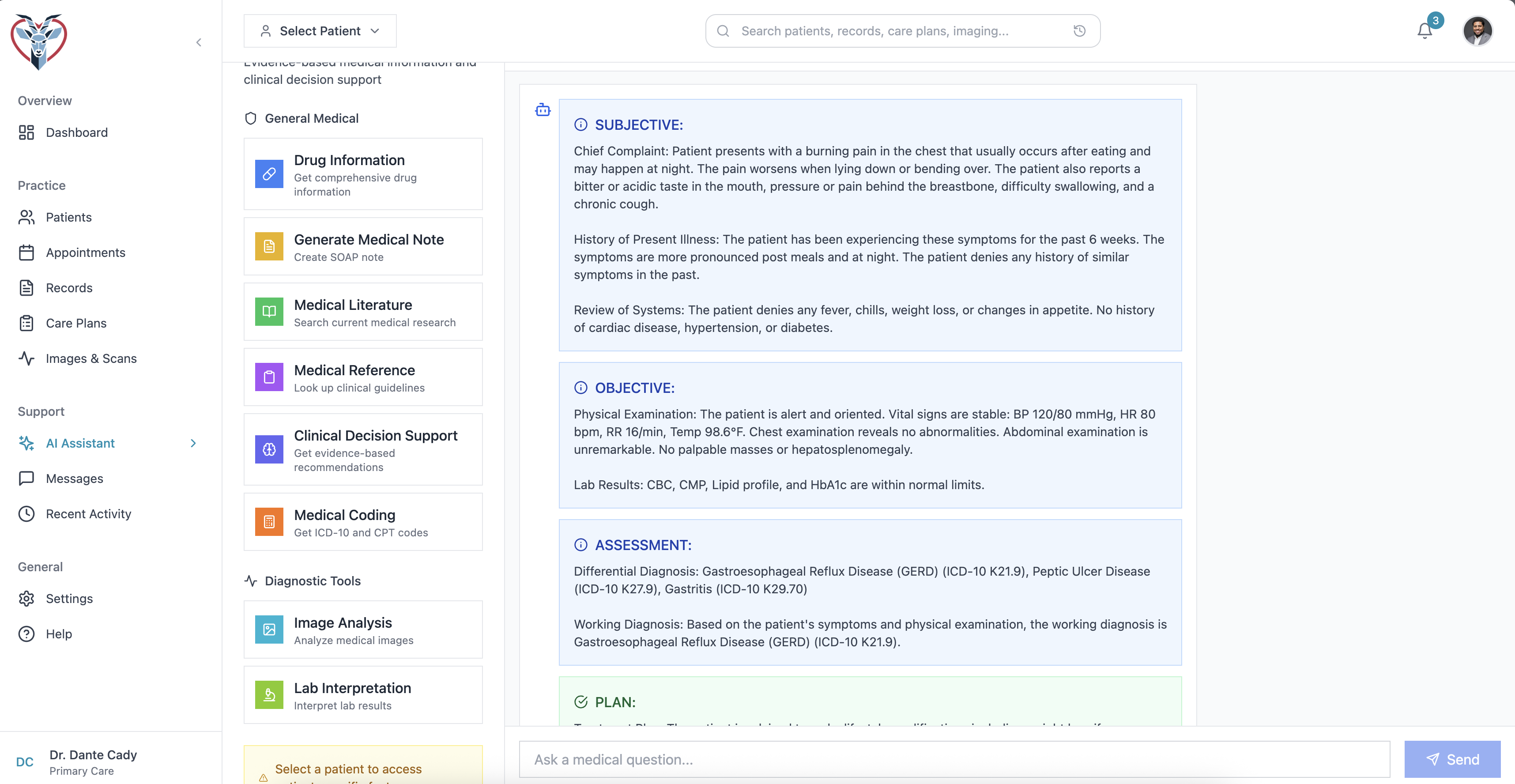This screenshot has width=1515, height=784.
Task: Go to the Appointments page
Action: (x=85, y=253)
